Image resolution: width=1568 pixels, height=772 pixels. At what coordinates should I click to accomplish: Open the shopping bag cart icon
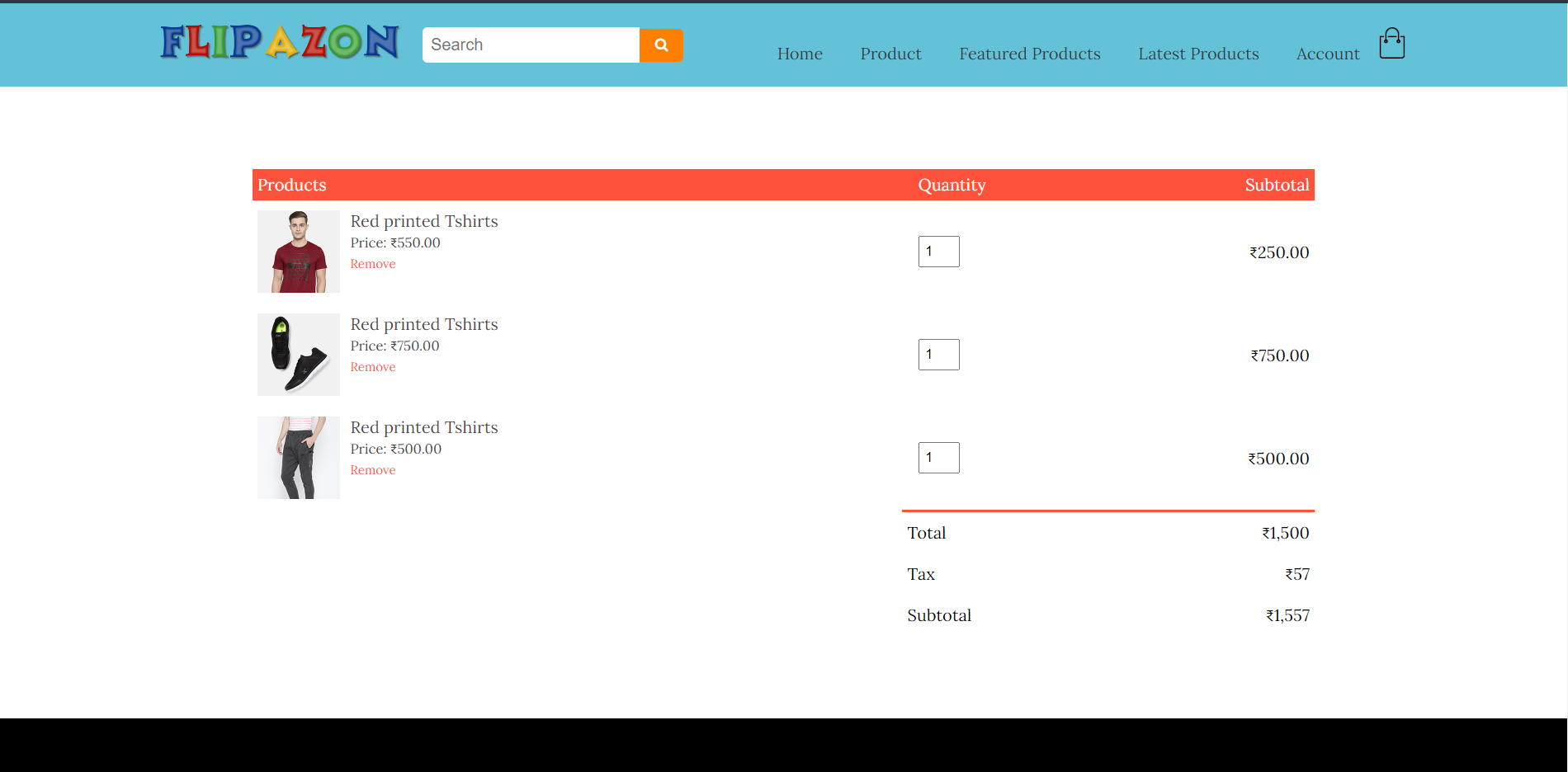point(1391,45)
